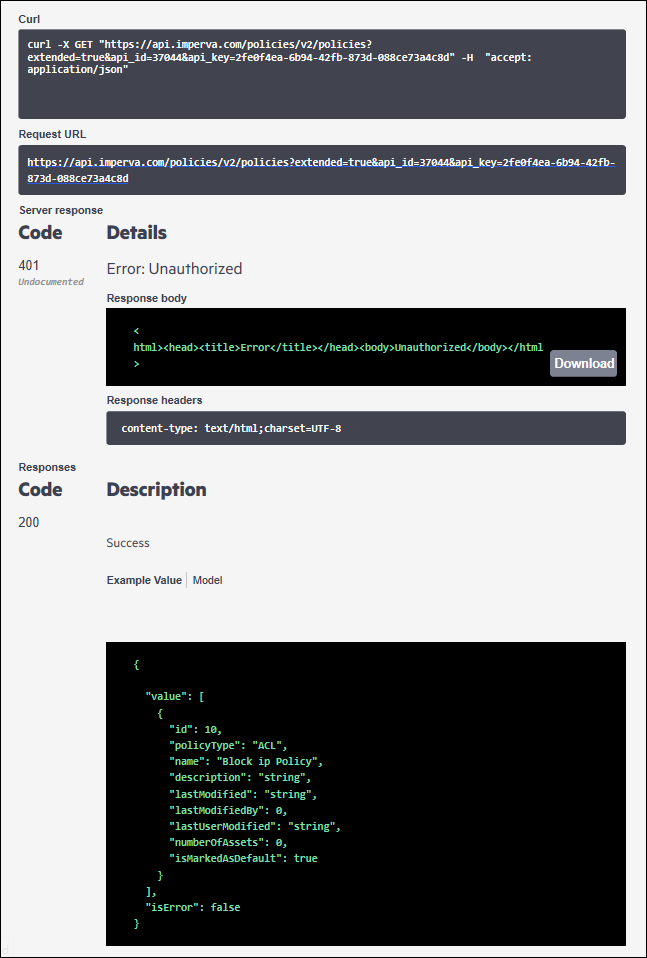Screen dimensions: 647x958
Task: Click the "policyType": "ACL" line
Action: 228,745
